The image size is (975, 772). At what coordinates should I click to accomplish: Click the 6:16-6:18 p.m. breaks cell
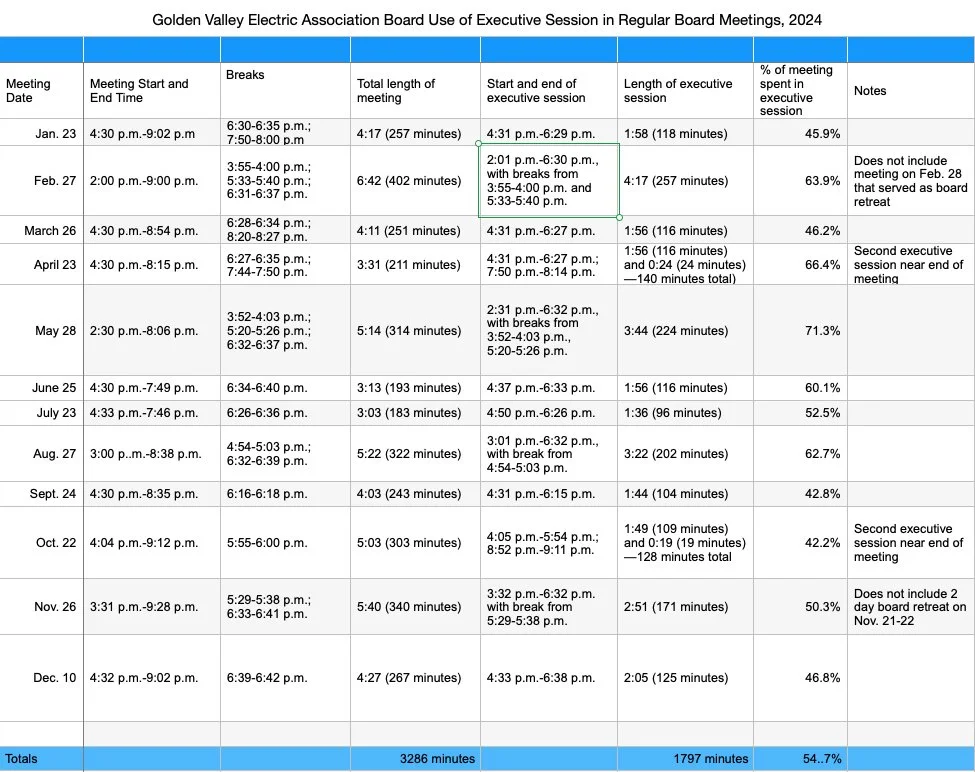pyautogui.click(x=285, y=494)
